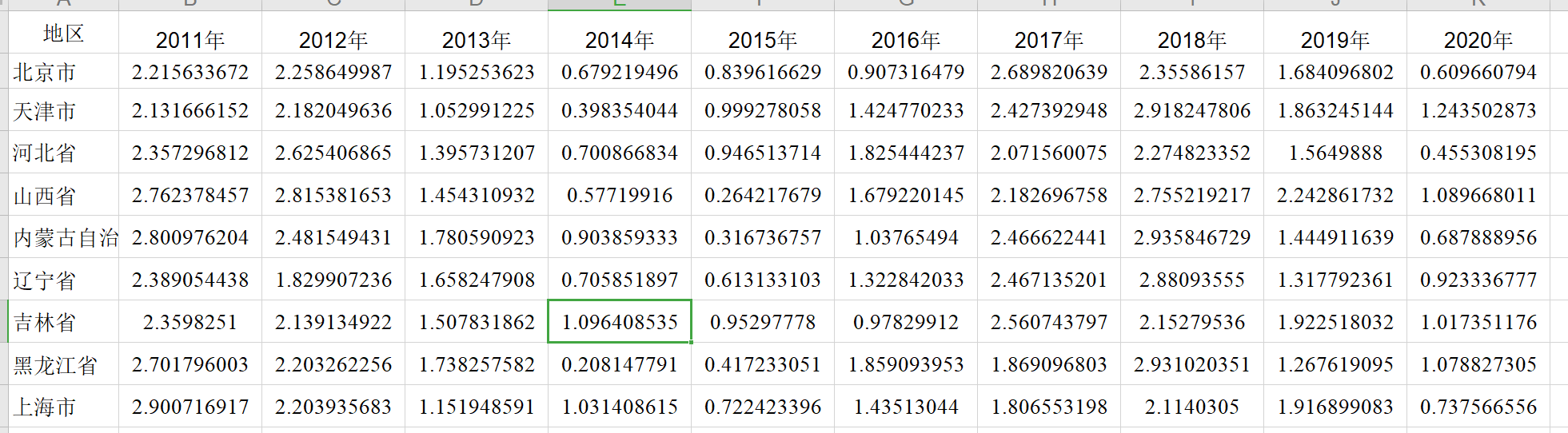
Task: Select cell with value 2.800976204
Action: 190,237
